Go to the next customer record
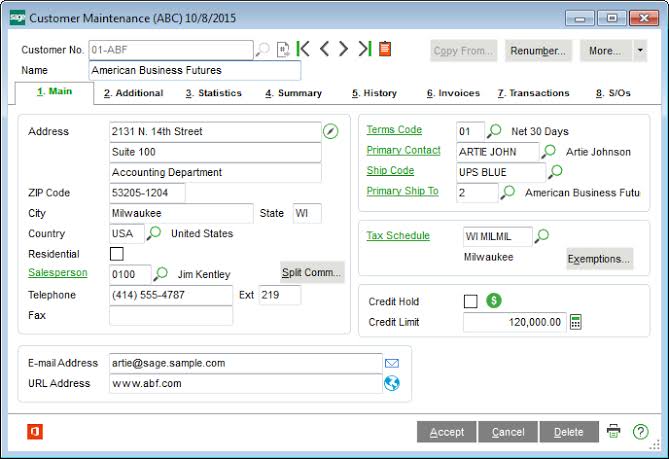The image size is (669, 459). [x=343, y=49]
